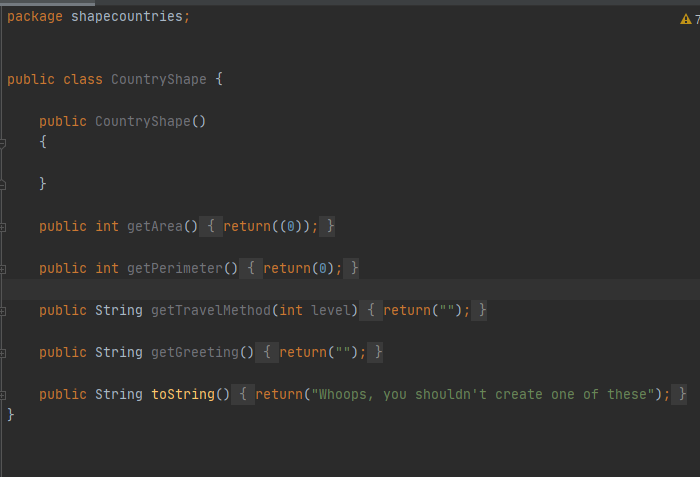Click the level parameter name

331,310
